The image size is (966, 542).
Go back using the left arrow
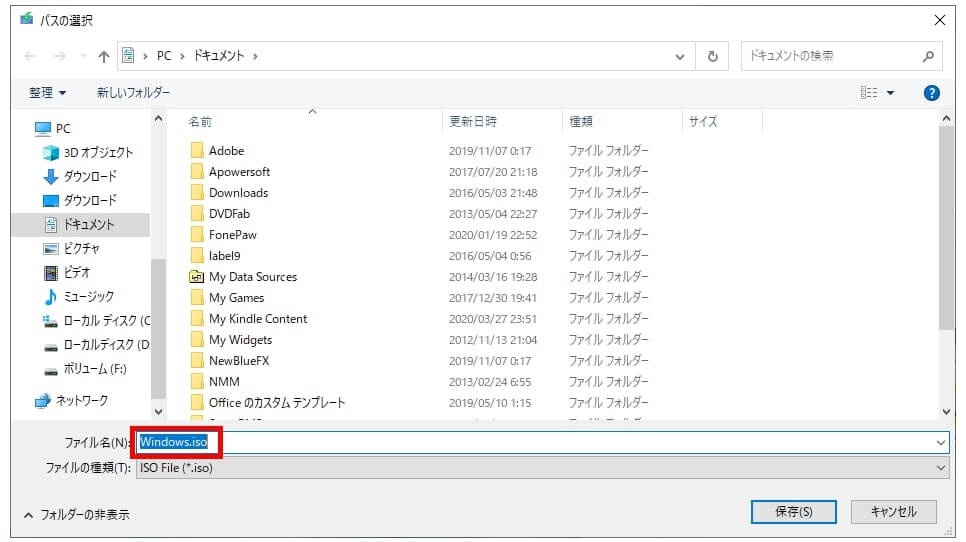(x=30, y=56)
